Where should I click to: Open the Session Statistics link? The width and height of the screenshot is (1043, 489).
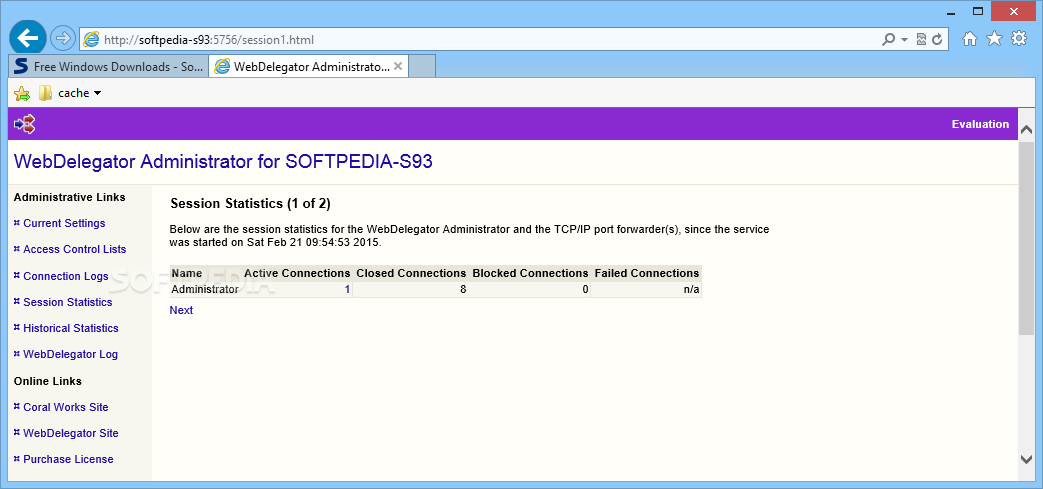(68, 302)
